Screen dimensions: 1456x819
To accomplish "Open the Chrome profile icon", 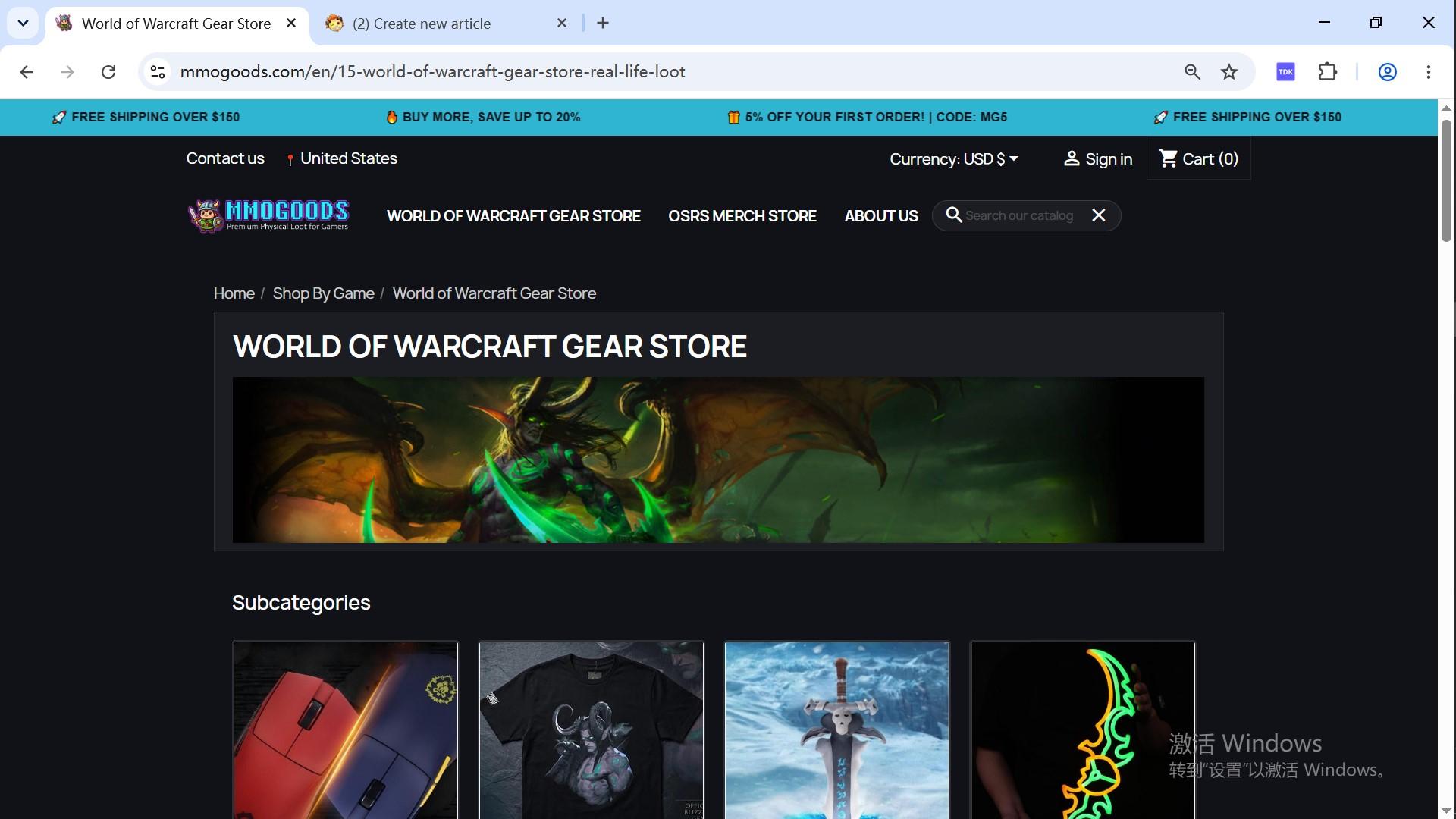I will (1388, 72).
